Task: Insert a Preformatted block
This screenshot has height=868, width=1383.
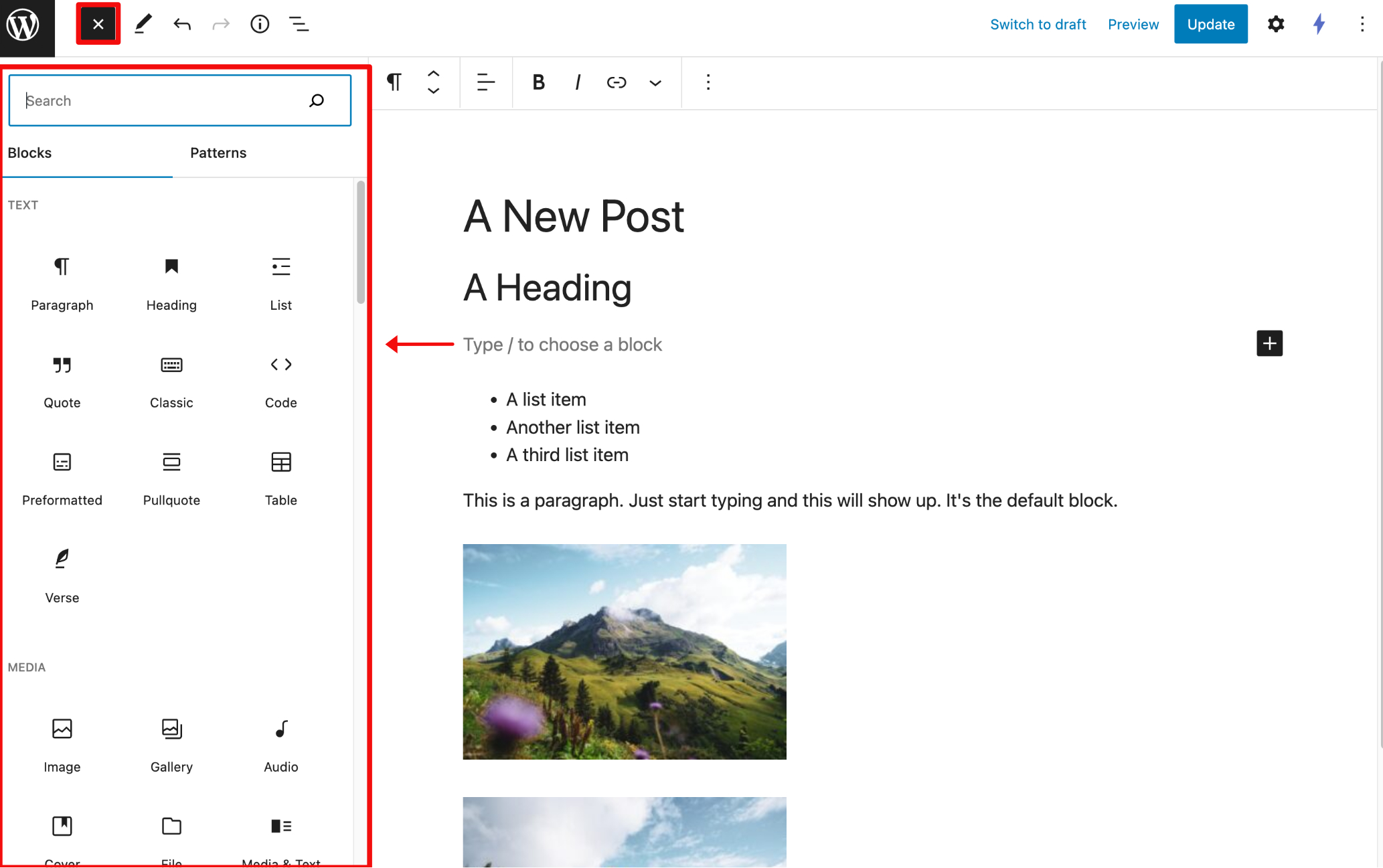Action: (62, 479)
